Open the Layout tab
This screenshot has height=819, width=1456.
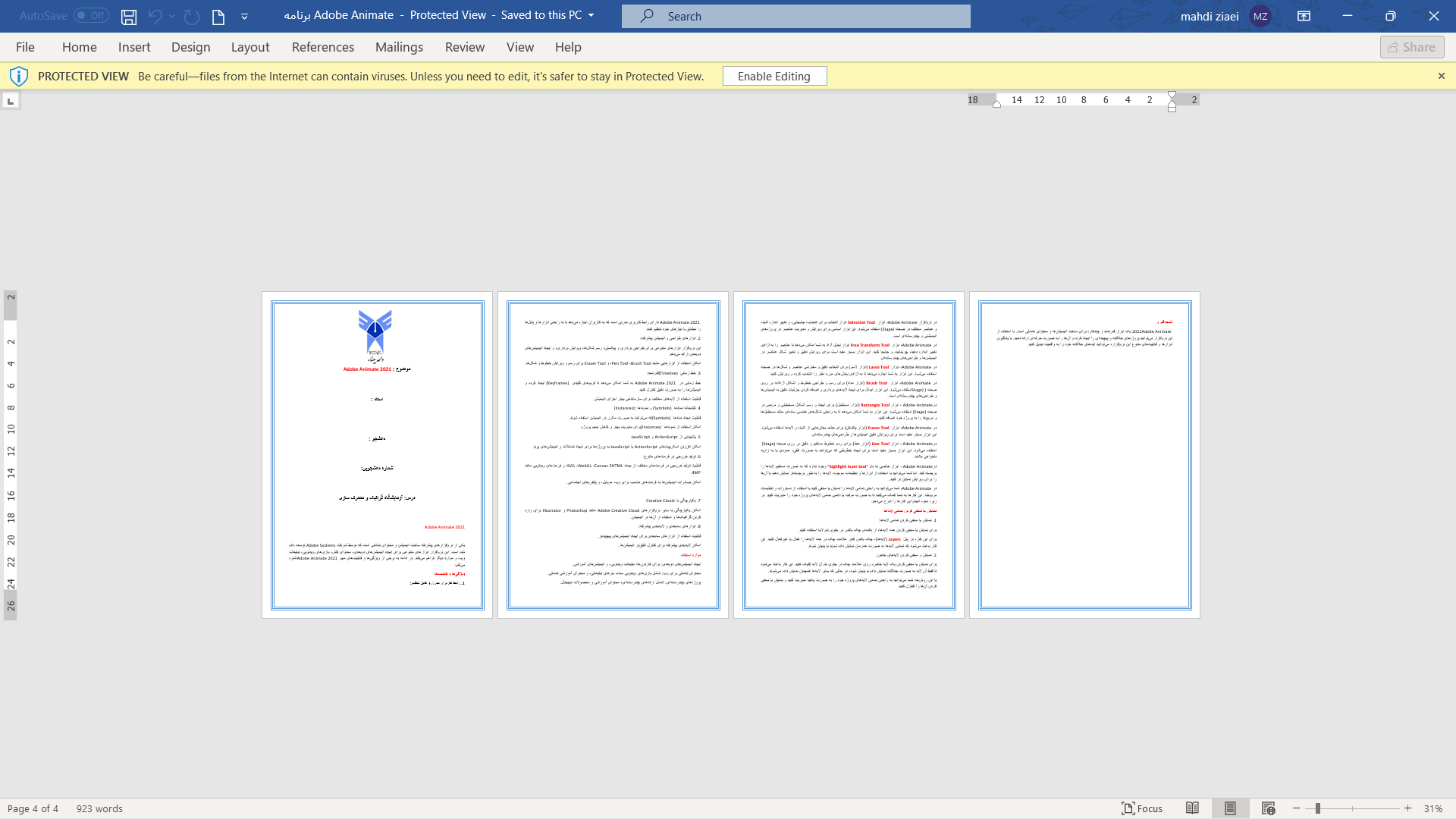click(x=250, y=47)
